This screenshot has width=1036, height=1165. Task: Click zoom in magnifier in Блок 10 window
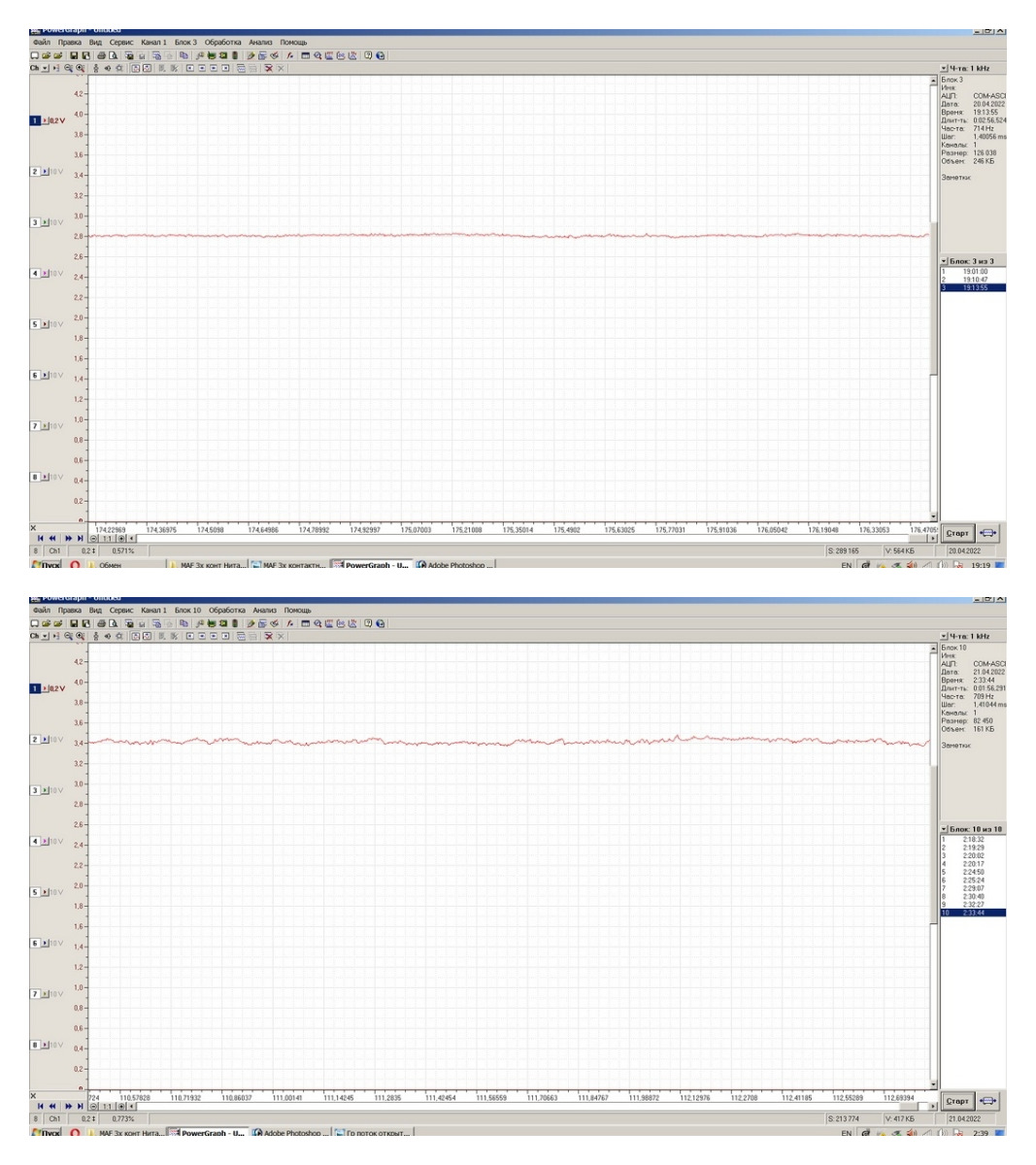[81, 636]
